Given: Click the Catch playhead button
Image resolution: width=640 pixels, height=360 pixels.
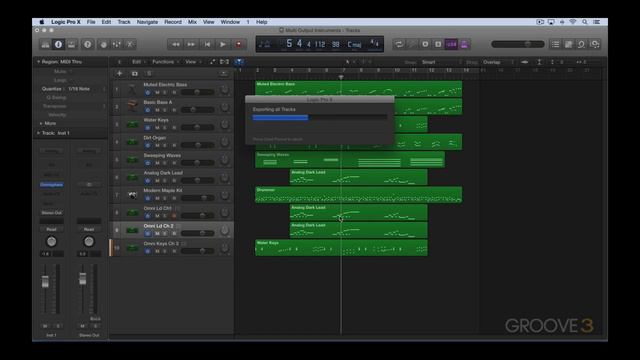Looking at the screenshot, I should point(239,62).
